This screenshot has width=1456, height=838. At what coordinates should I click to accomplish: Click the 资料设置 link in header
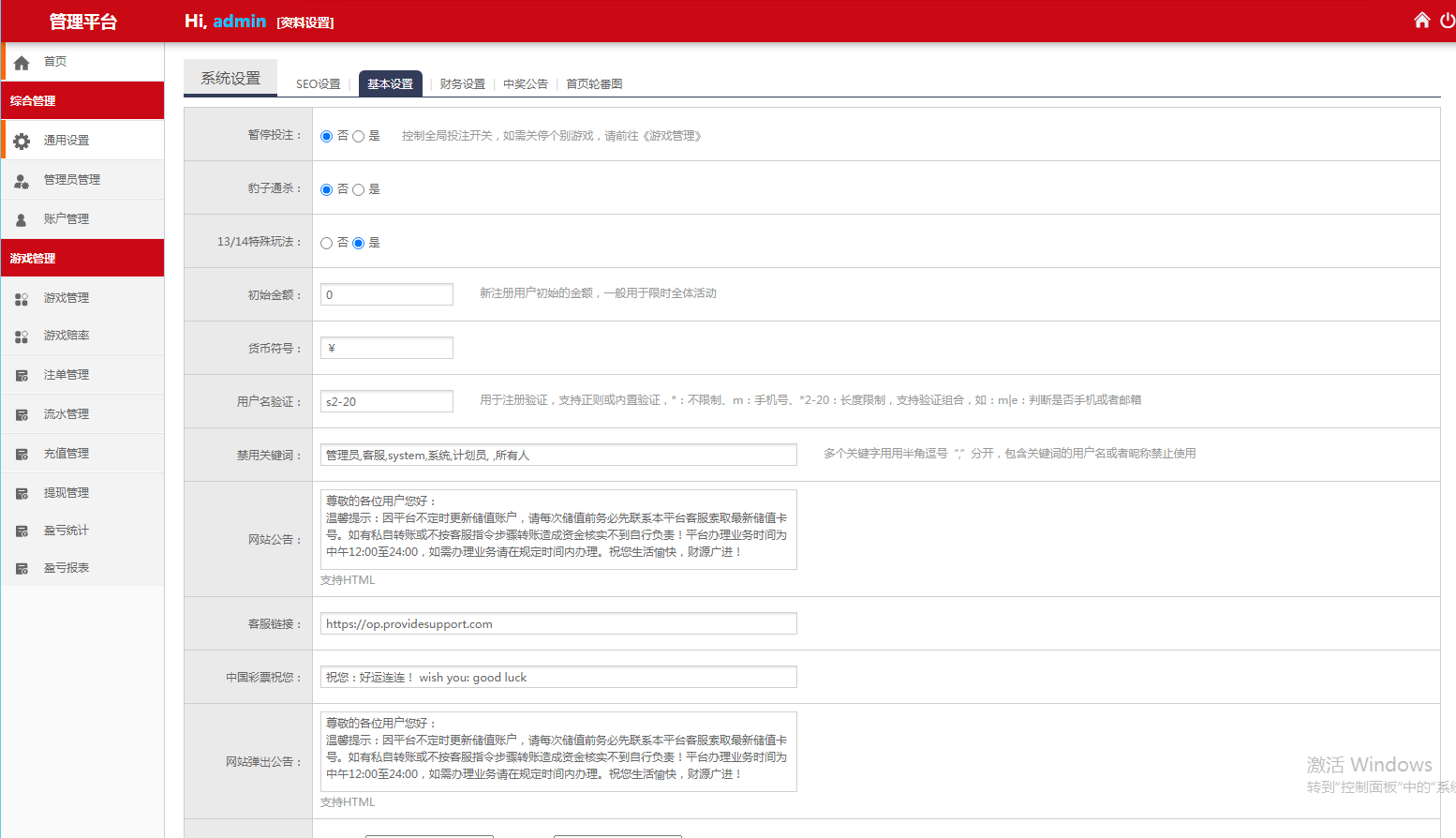[x=305, y=22]
